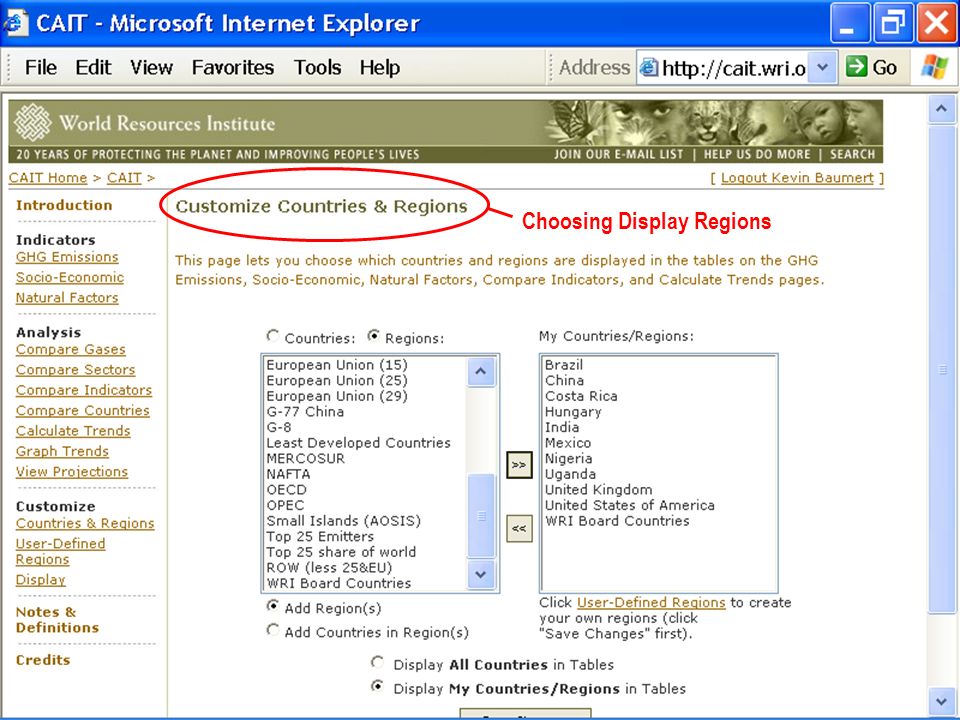
Task: Click the Go arrow icon
Action: tap(856, 66)
